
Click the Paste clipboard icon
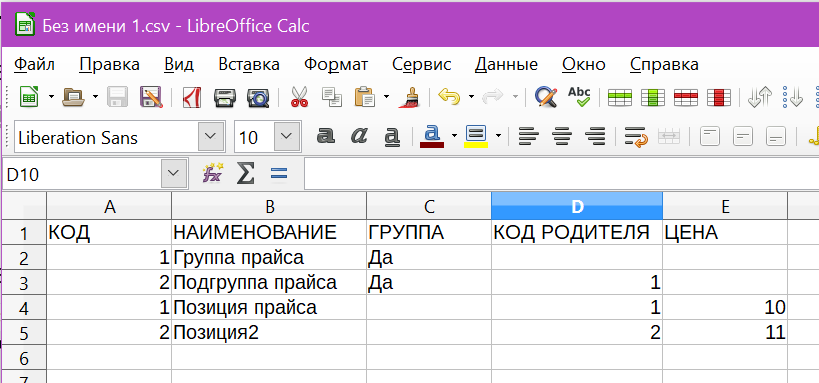(x=365, y=97)
